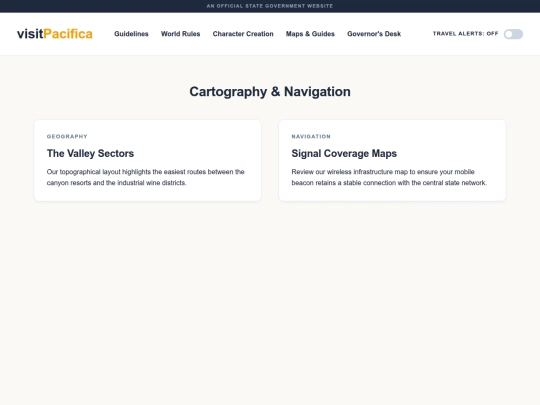Click the 'Our topographical layout' description text

click(146, 177)
